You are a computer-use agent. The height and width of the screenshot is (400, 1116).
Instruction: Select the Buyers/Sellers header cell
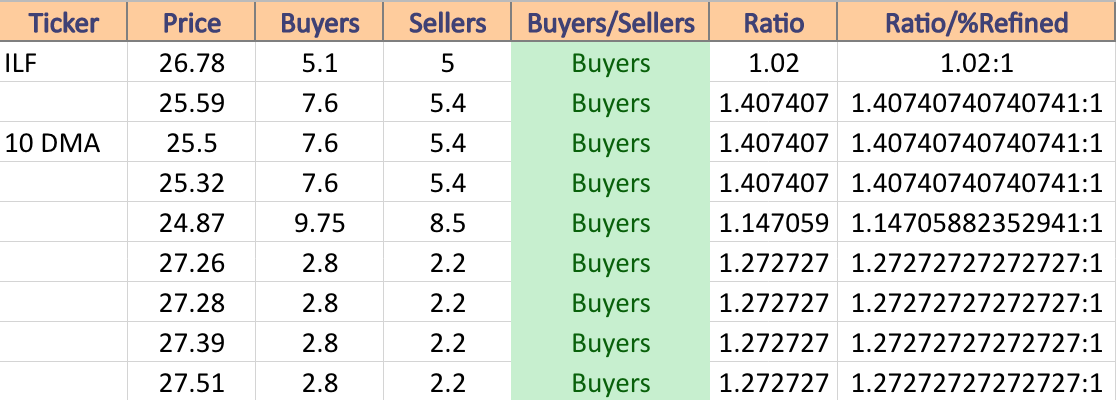tap(611, 21)
